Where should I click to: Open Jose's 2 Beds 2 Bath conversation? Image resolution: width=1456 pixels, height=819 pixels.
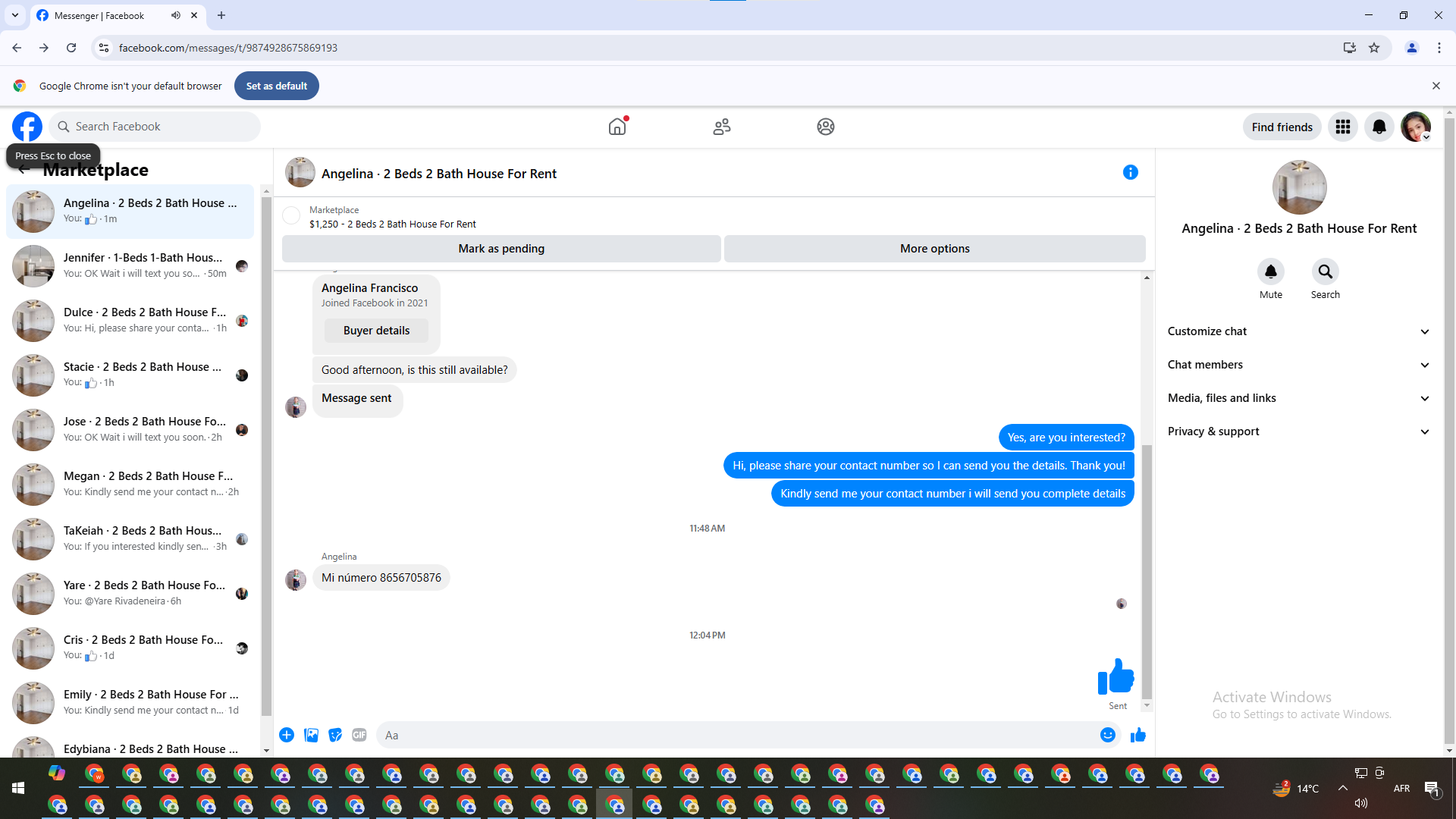tap(130, 429)
